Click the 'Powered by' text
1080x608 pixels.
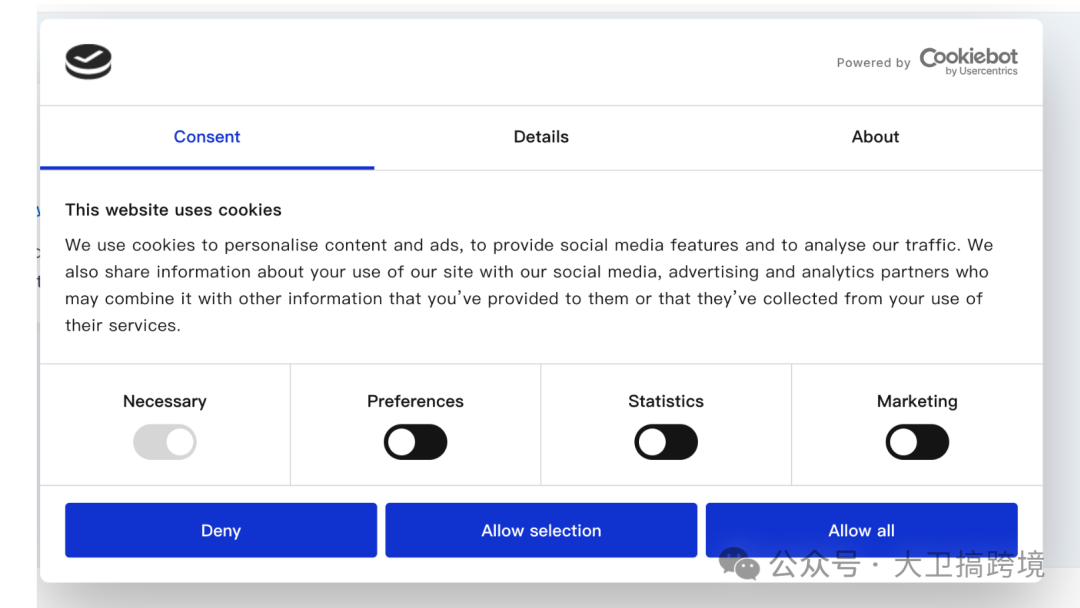coord(873,63)
